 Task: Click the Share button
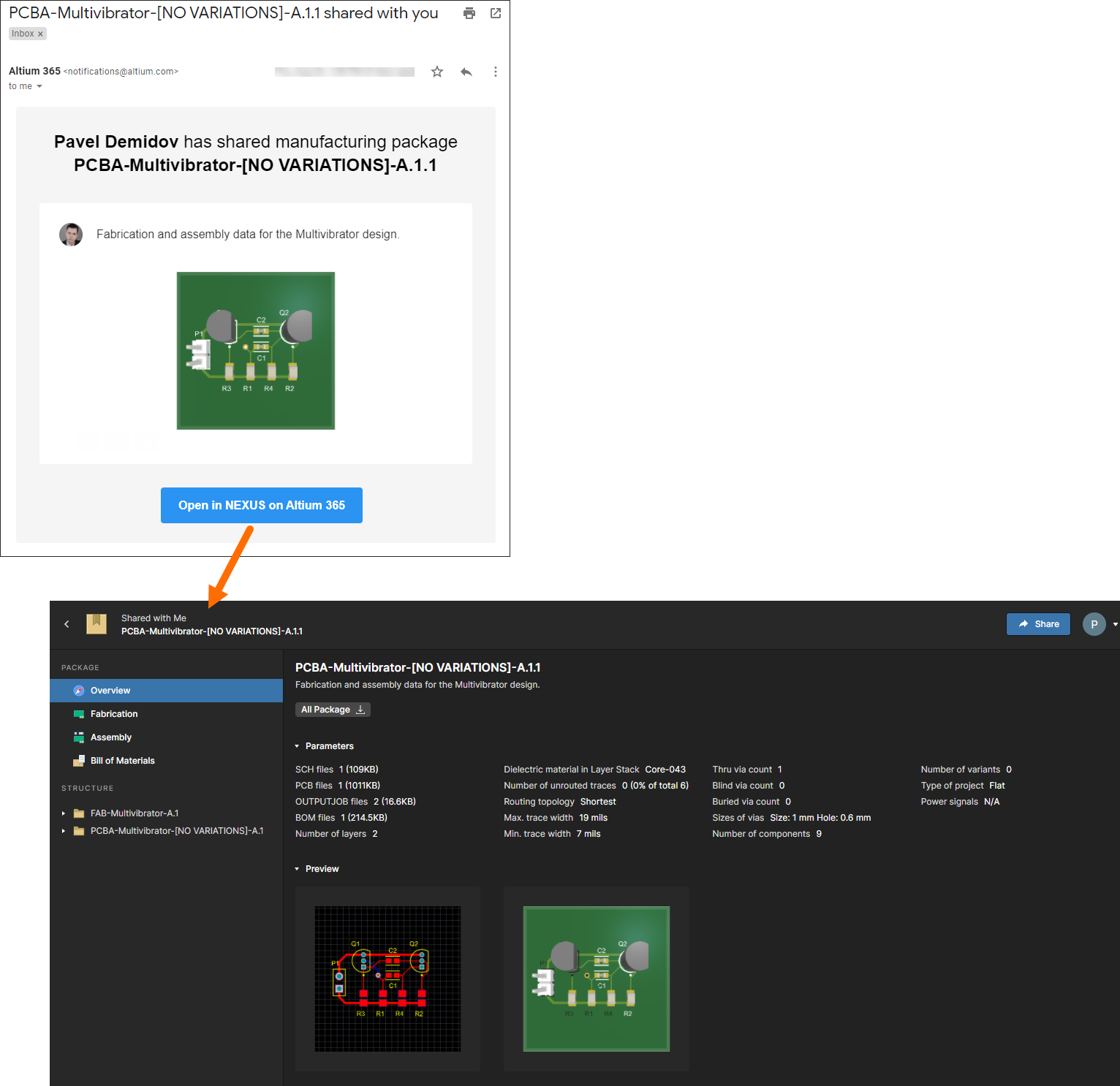pyautogui.click(x=1038, y=624)
